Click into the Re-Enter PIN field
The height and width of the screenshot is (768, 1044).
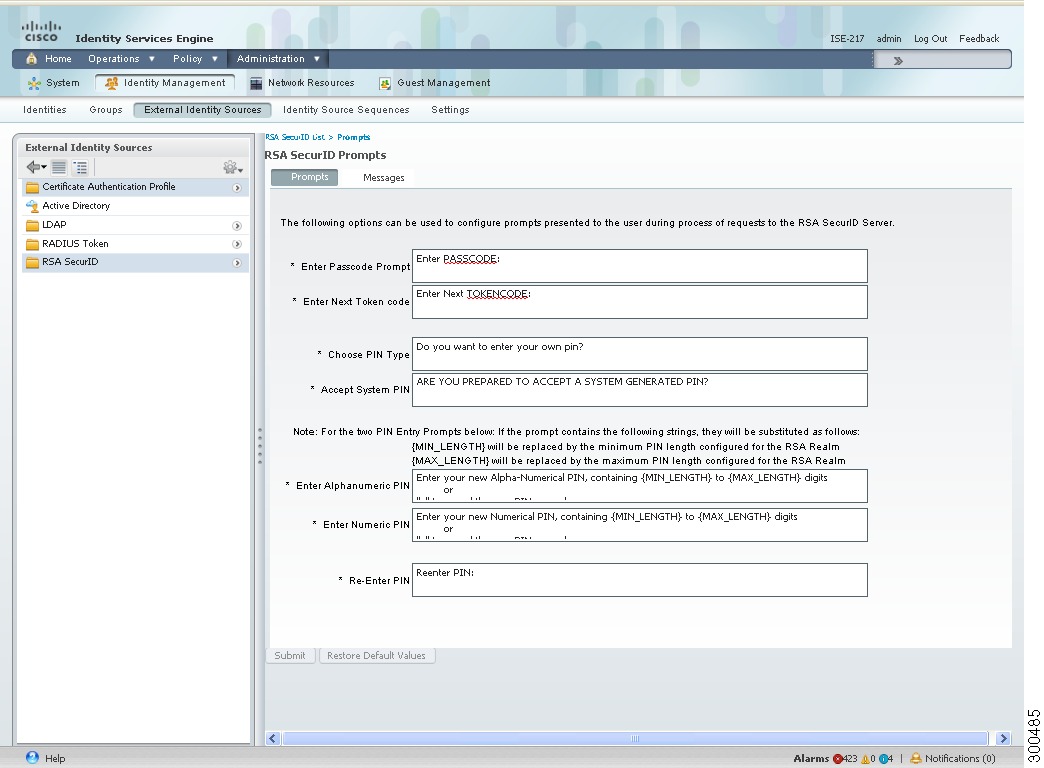coord(640,580)
